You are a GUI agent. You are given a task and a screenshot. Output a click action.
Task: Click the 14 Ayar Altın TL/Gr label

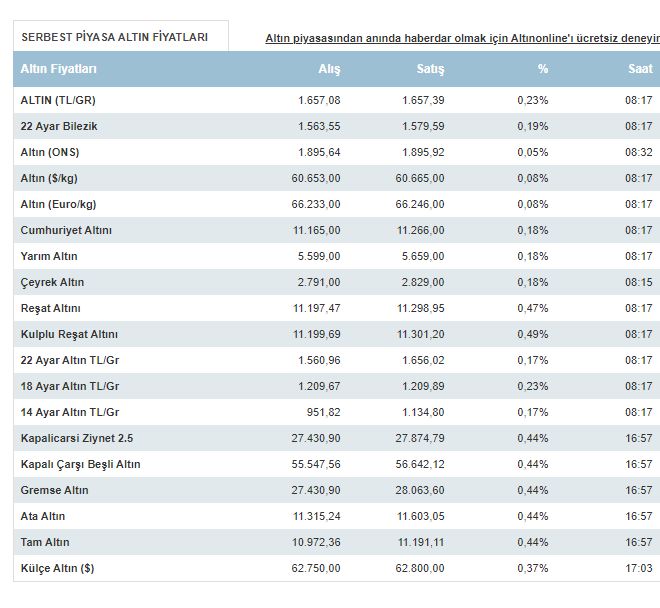(x=70, y=412)
